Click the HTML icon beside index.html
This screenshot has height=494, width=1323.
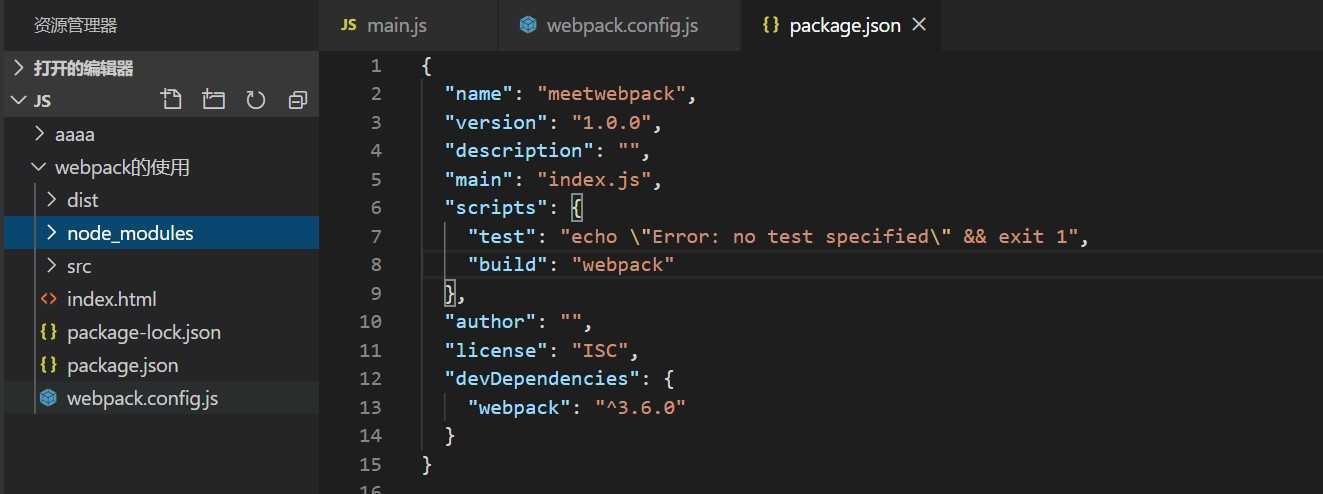(48, 299)
